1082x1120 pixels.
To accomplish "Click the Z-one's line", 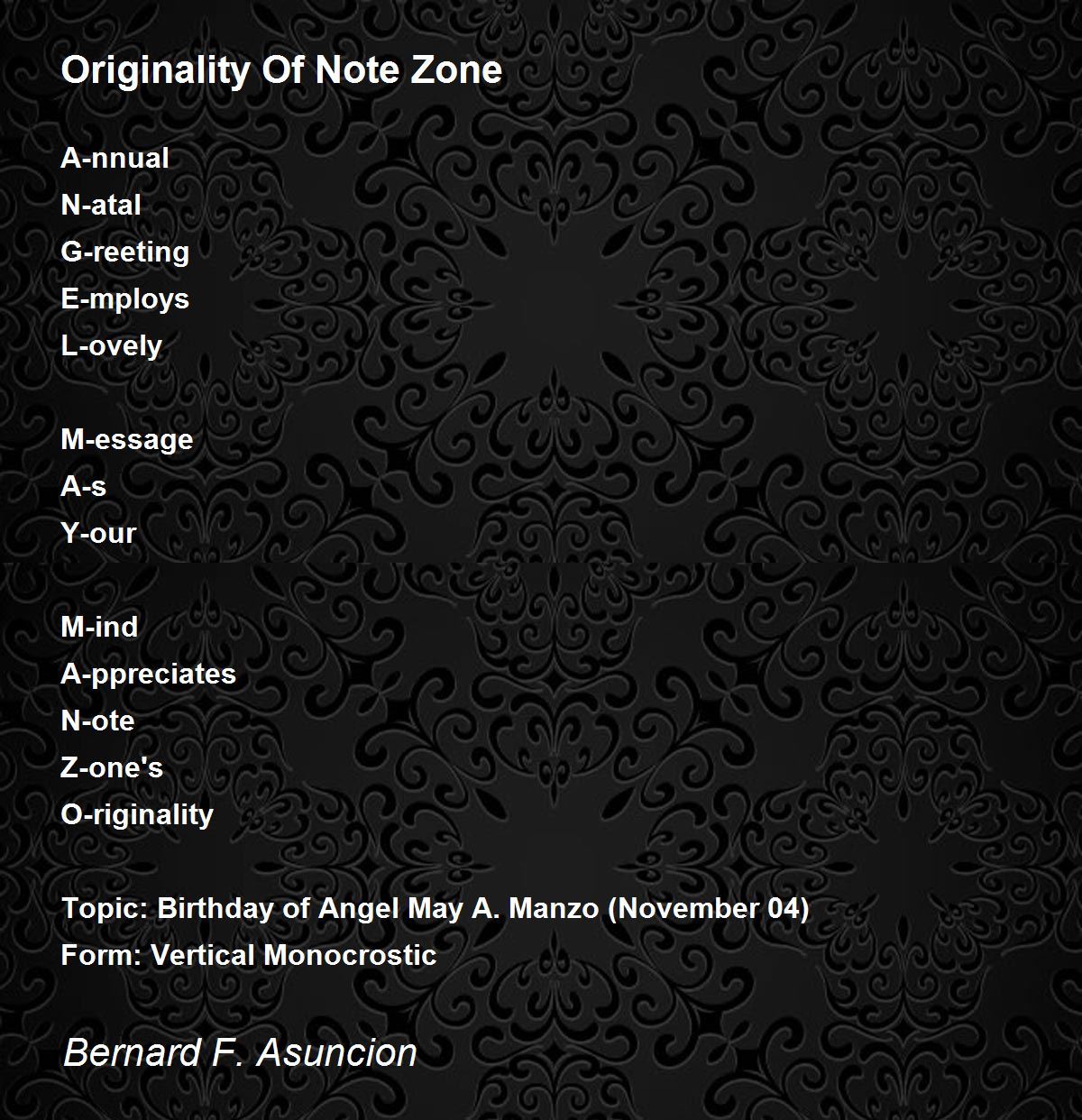I will pos(112,767).
